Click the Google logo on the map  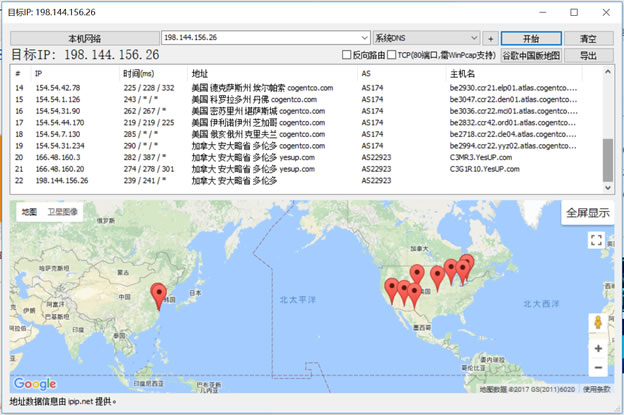[x=35, y=383]
